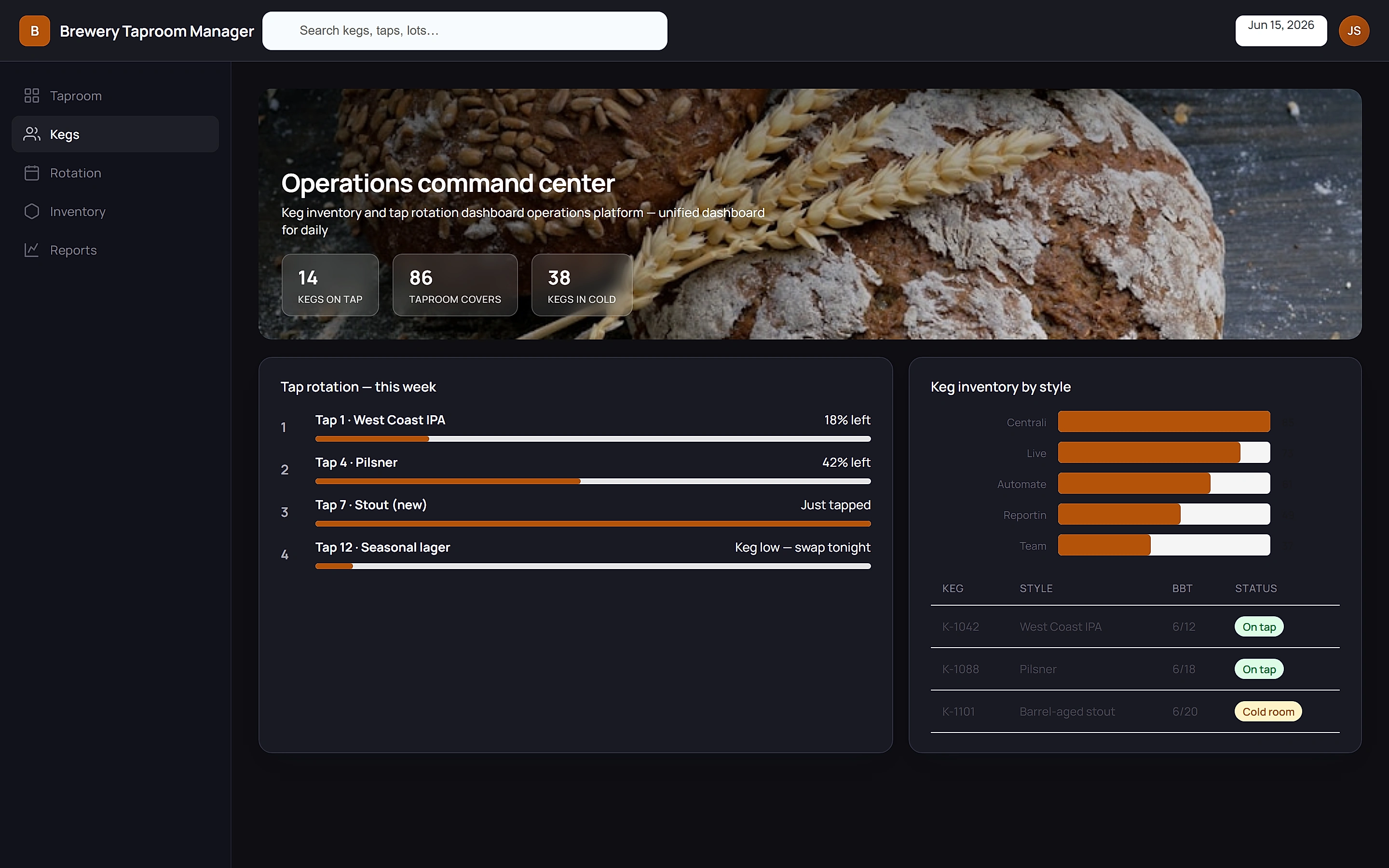
Task: Click the Automate inventory bar
Action: (x=1163, y=483)
